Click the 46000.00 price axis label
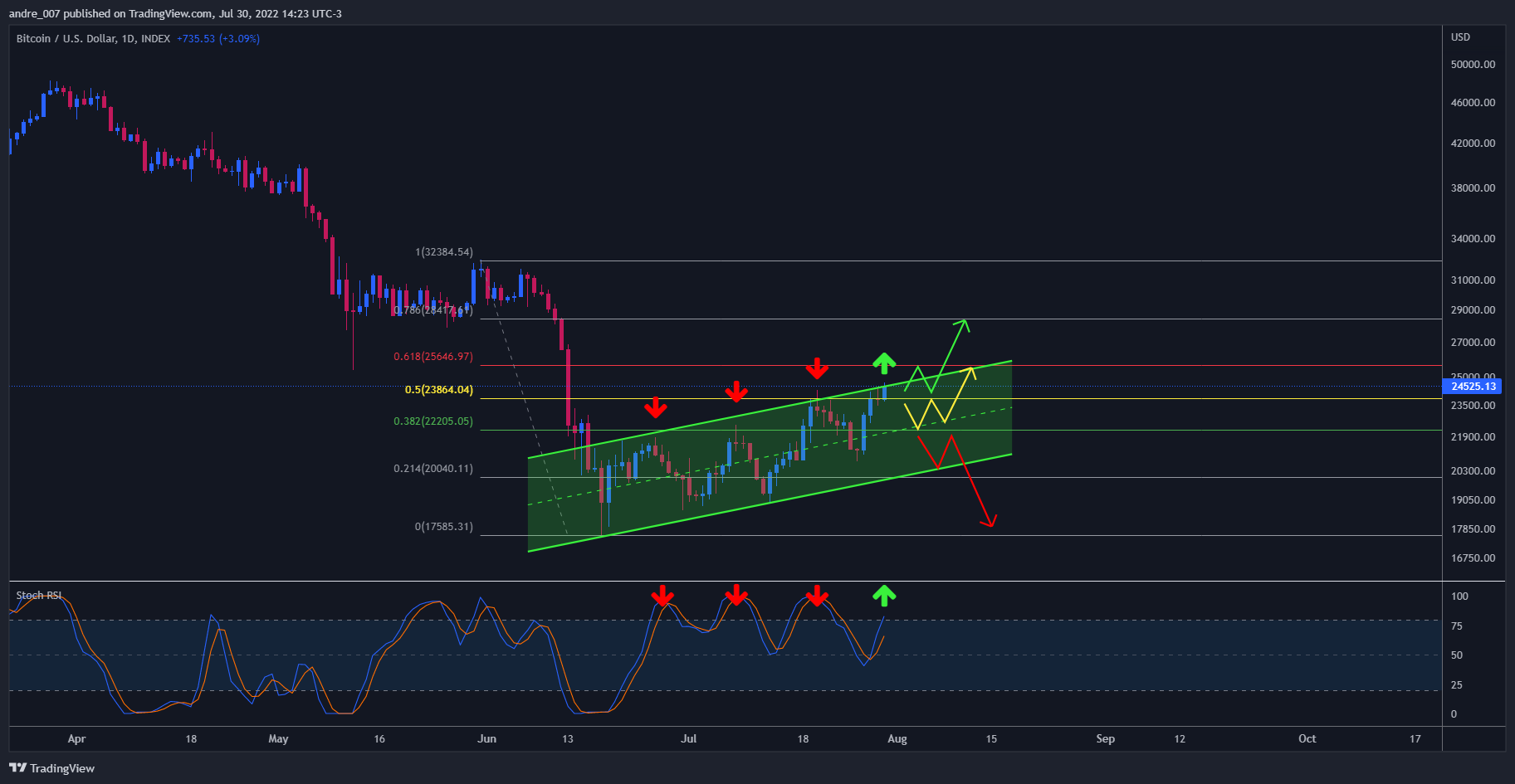 (1473, 103)
